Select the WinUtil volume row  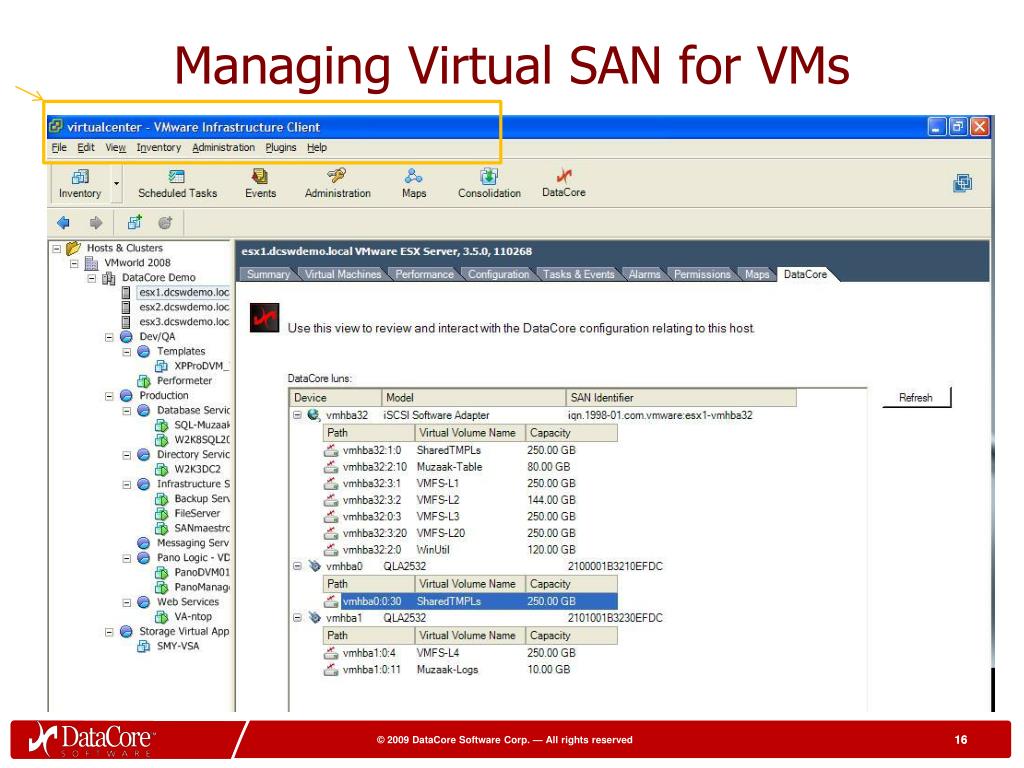pyautogui.click(x=470, y=550)
